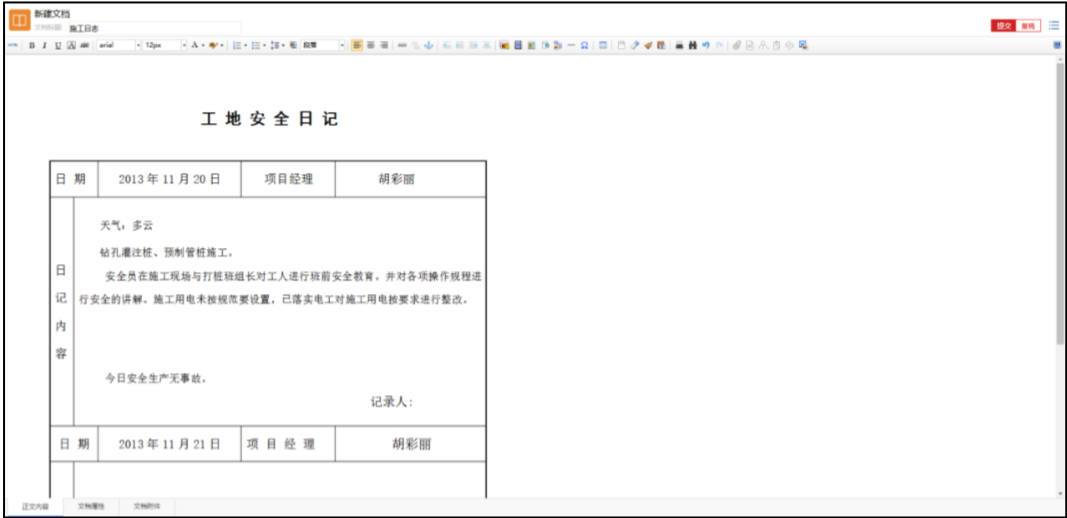Toggle strikethrough formatting
This screenshot has width=1067, height=518.
(84, 46)
